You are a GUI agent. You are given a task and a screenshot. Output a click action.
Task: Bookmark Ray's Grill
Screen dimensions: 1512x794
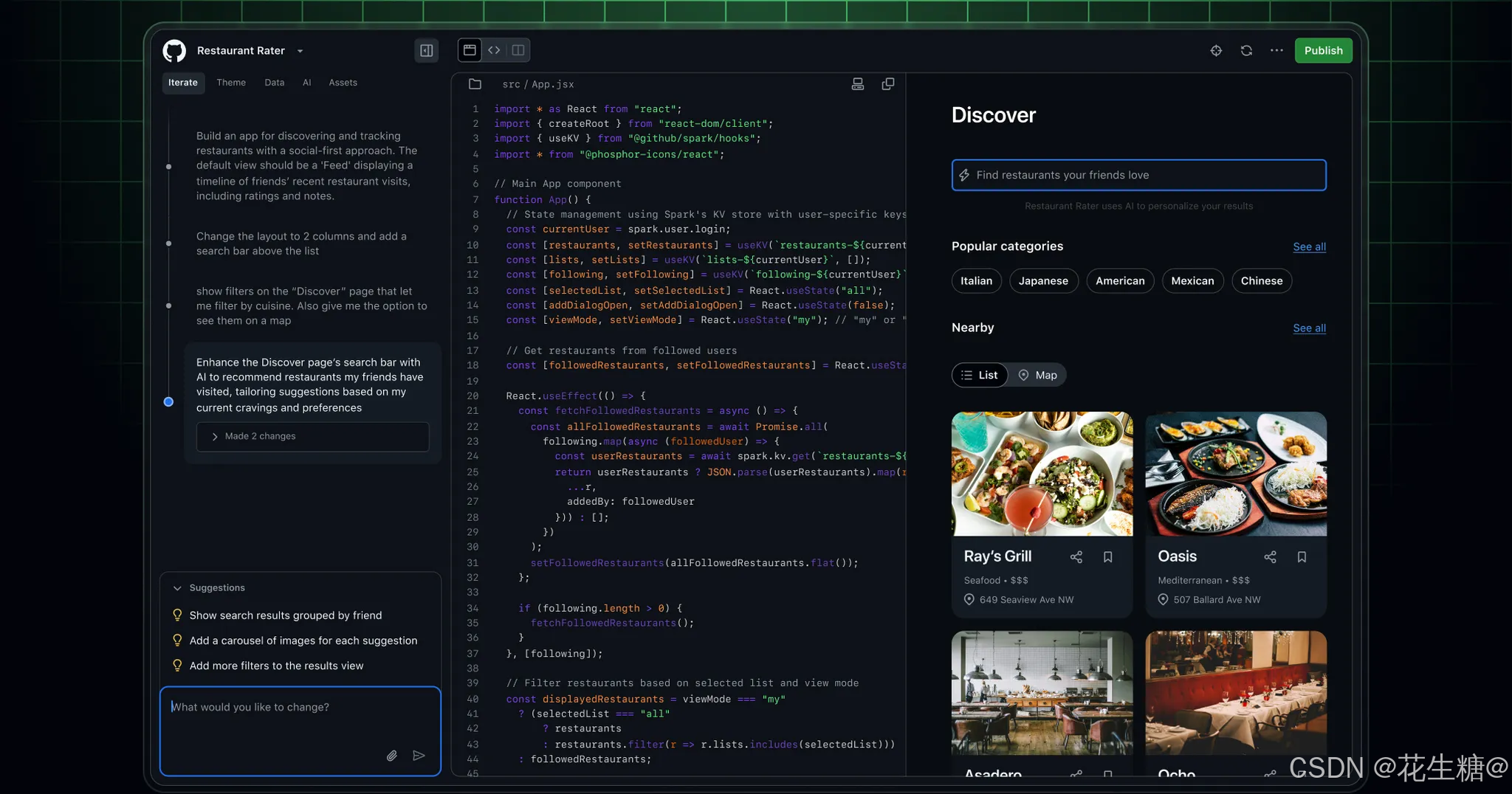point(1108,557)
